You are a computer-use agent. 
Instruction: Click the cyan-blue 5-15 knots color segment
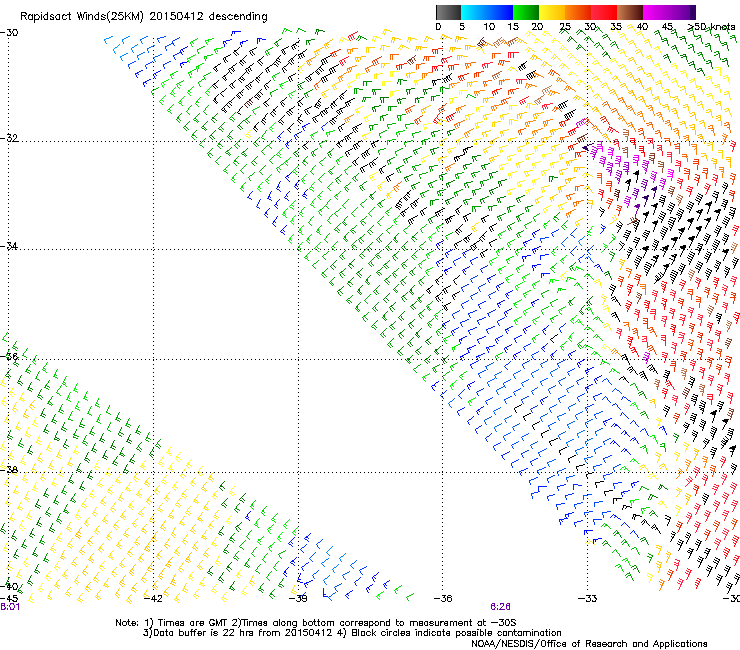pos(487,12)
